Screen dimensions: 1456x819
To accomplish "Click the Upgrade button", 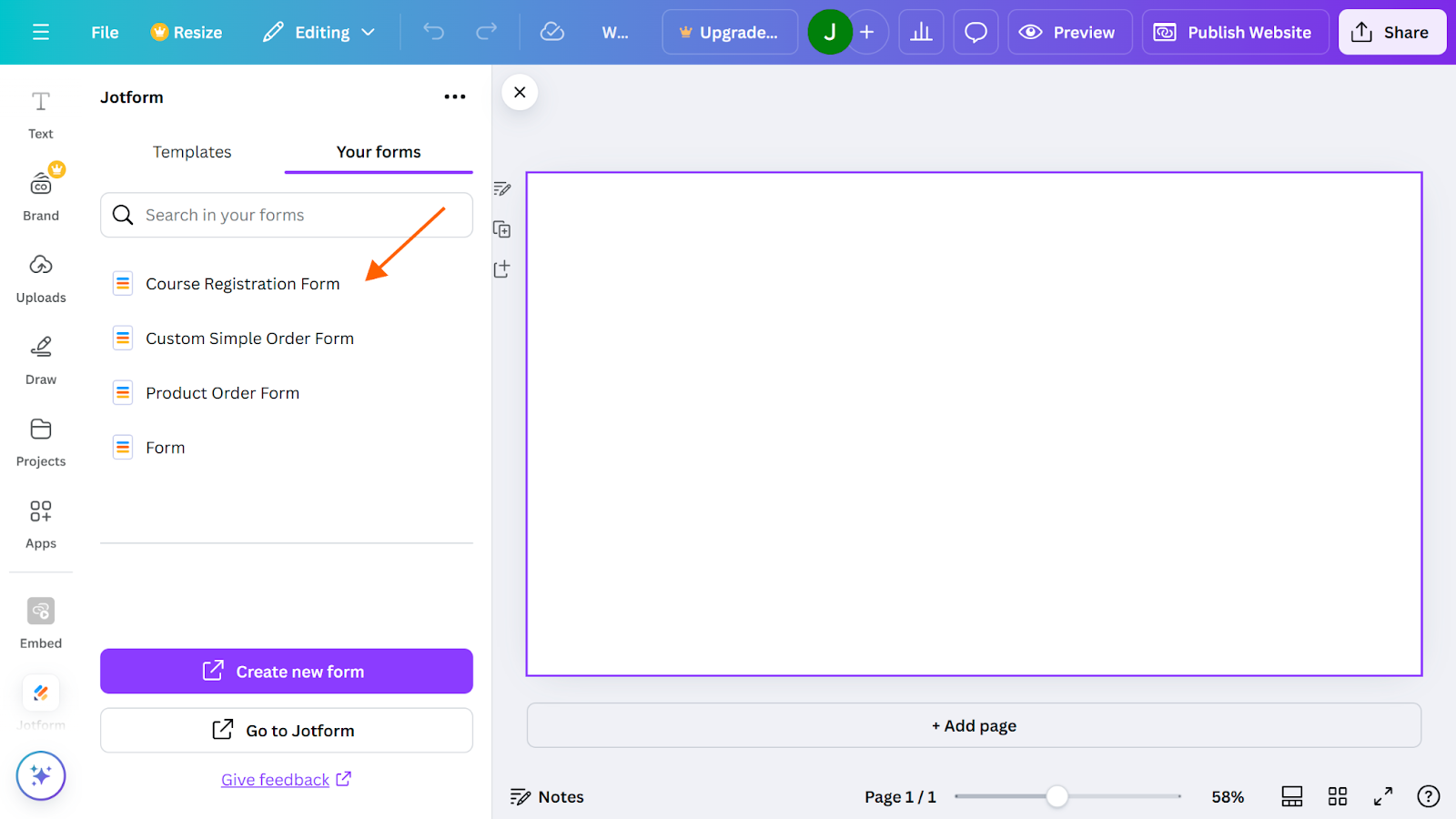I will [730, 33].
